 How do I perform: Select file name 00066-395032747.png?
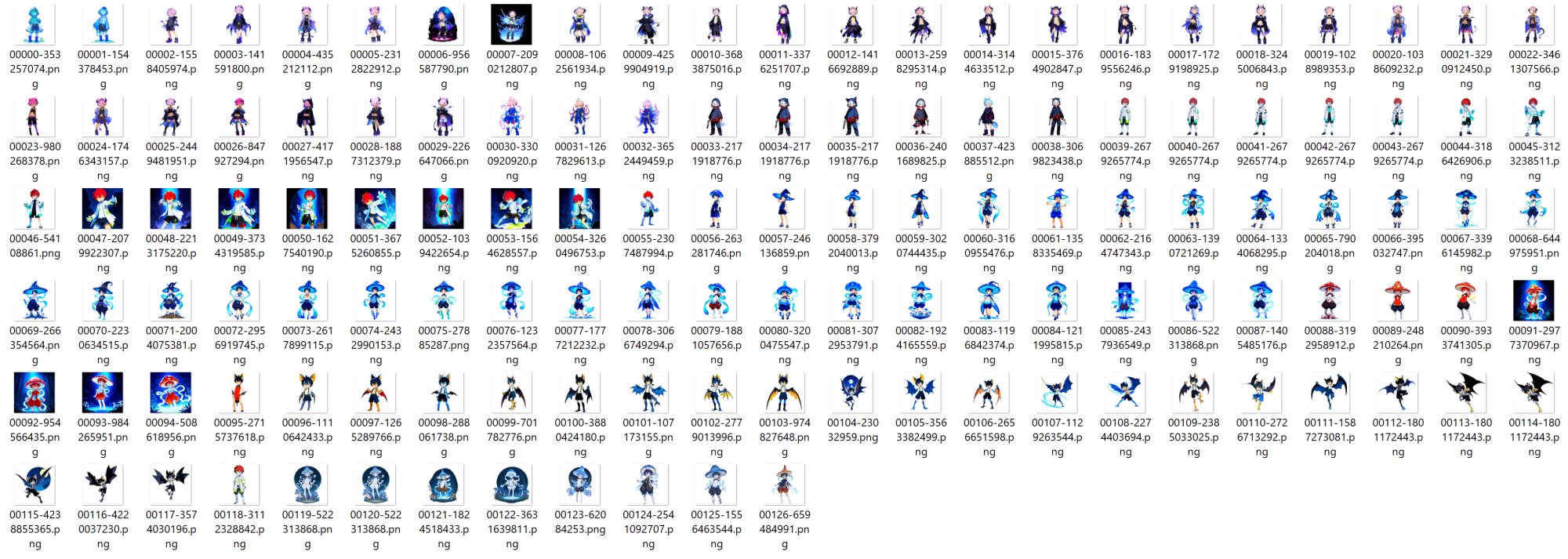click(x=1398, y=253)
